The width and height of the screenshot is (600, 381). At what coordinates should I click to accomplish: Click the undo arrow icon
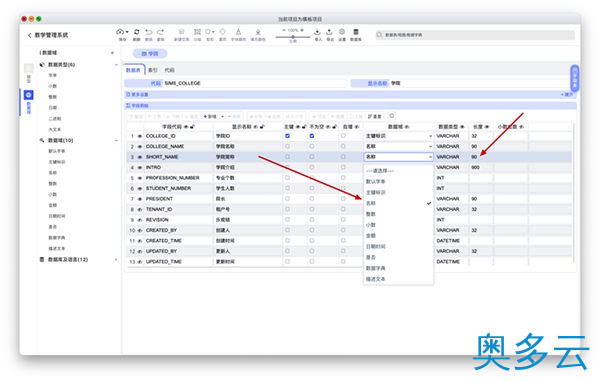pyautogui.click(x=149, y=32)
